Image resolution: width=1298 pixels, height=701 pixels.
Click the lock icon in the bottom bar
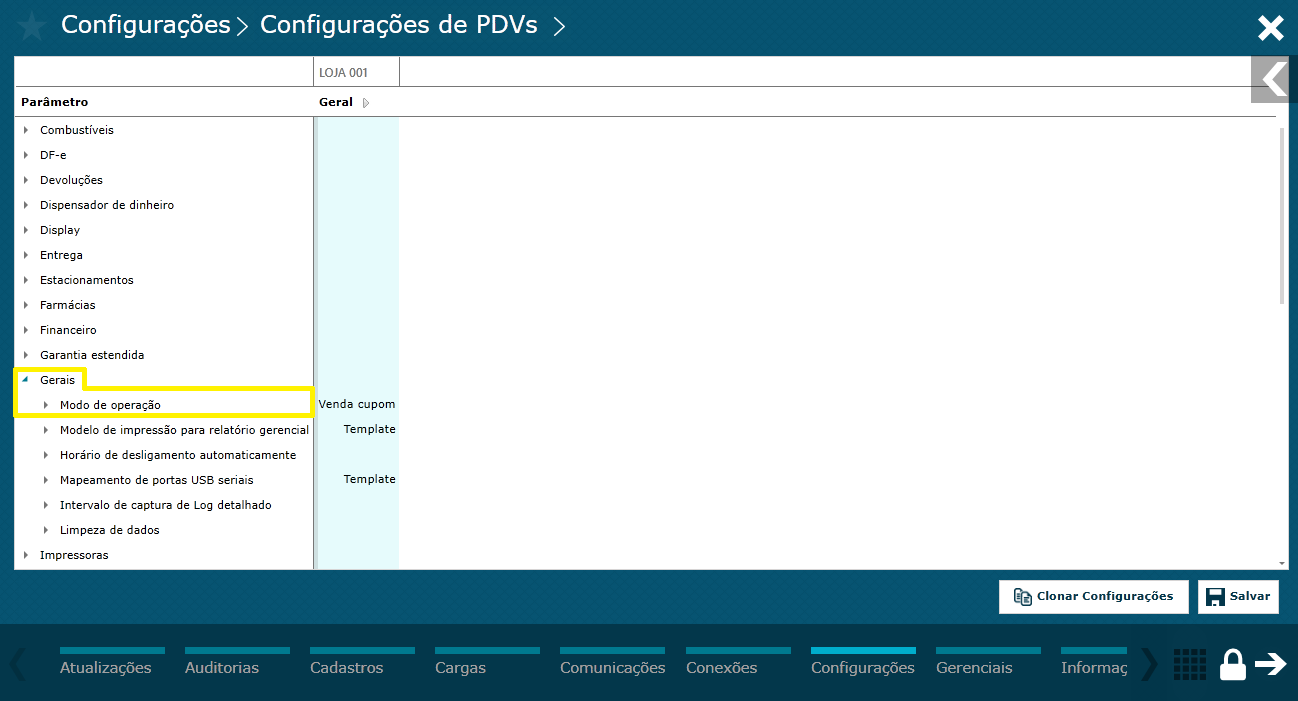click(x=1232, y=664)
